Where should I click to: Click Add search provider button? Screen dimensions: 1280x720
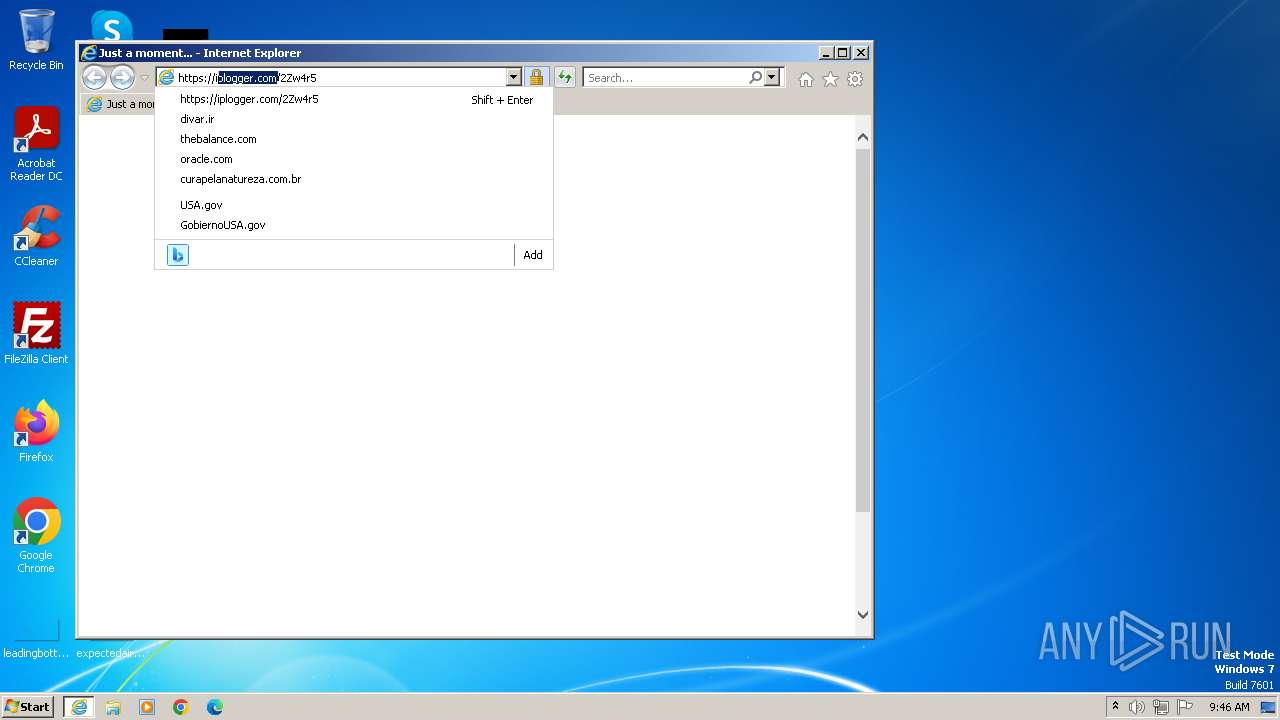(533, 255)
